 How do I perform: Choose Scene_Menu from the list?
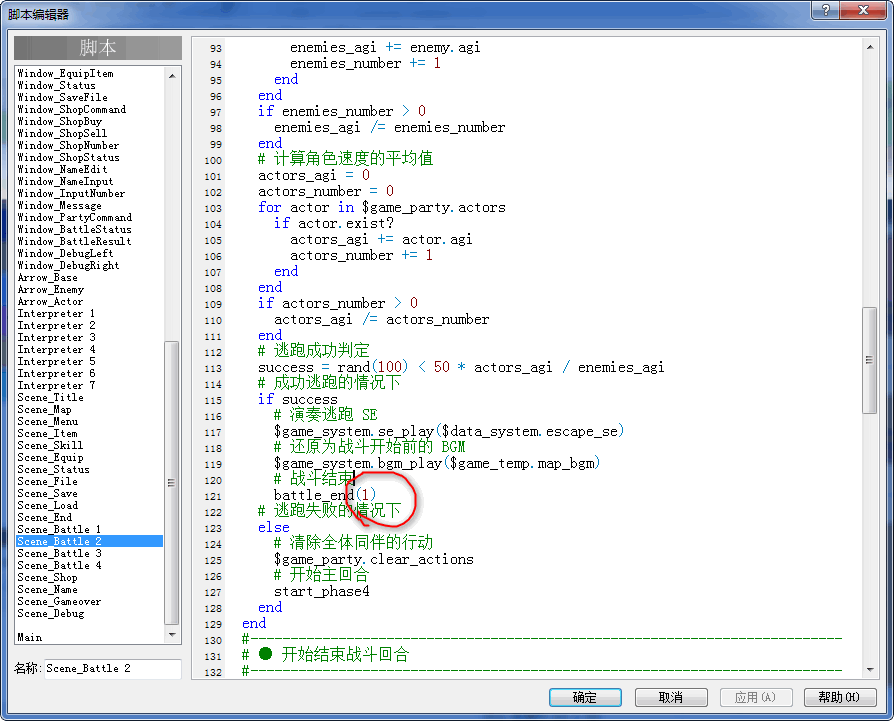point(47,421)
